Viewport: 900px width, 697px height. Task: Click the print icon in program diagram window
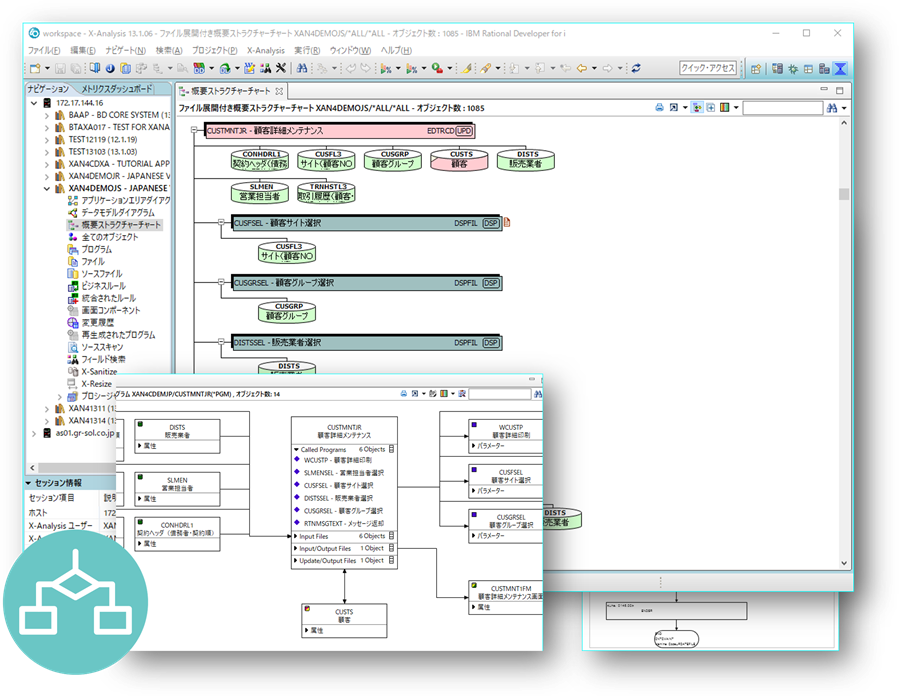click(404, 393)
